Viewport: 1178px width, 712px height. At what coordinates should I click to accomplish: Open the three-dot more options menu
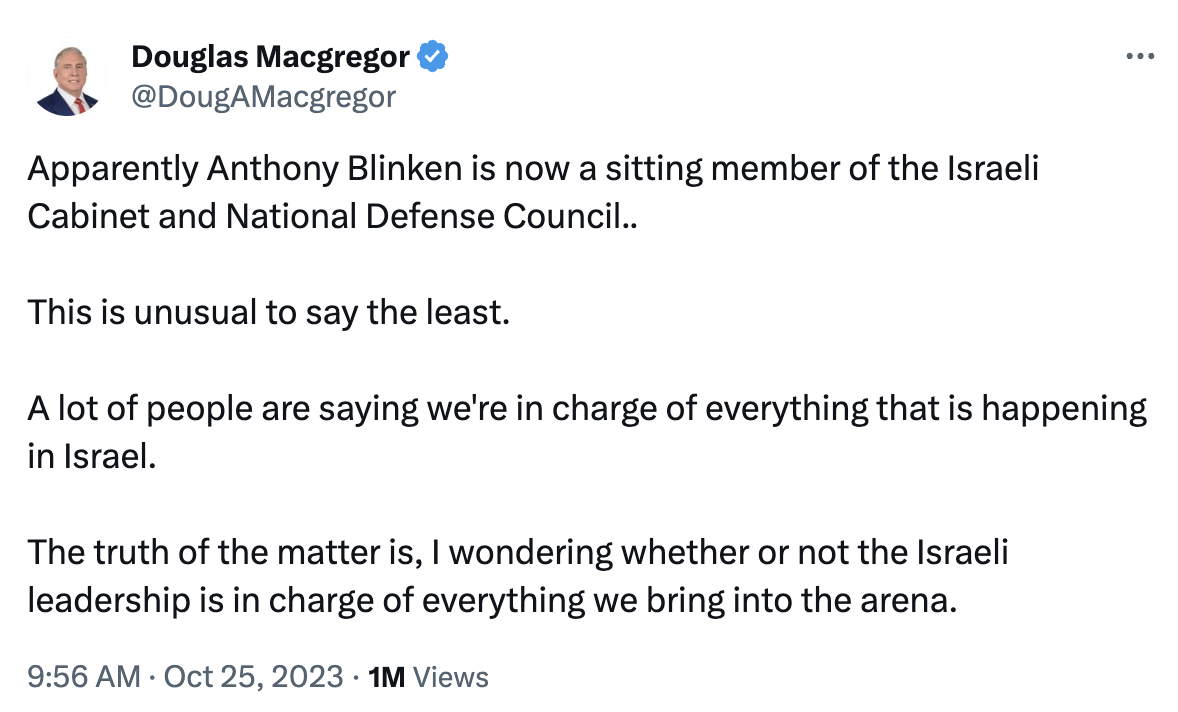[x=1140, y=56]
